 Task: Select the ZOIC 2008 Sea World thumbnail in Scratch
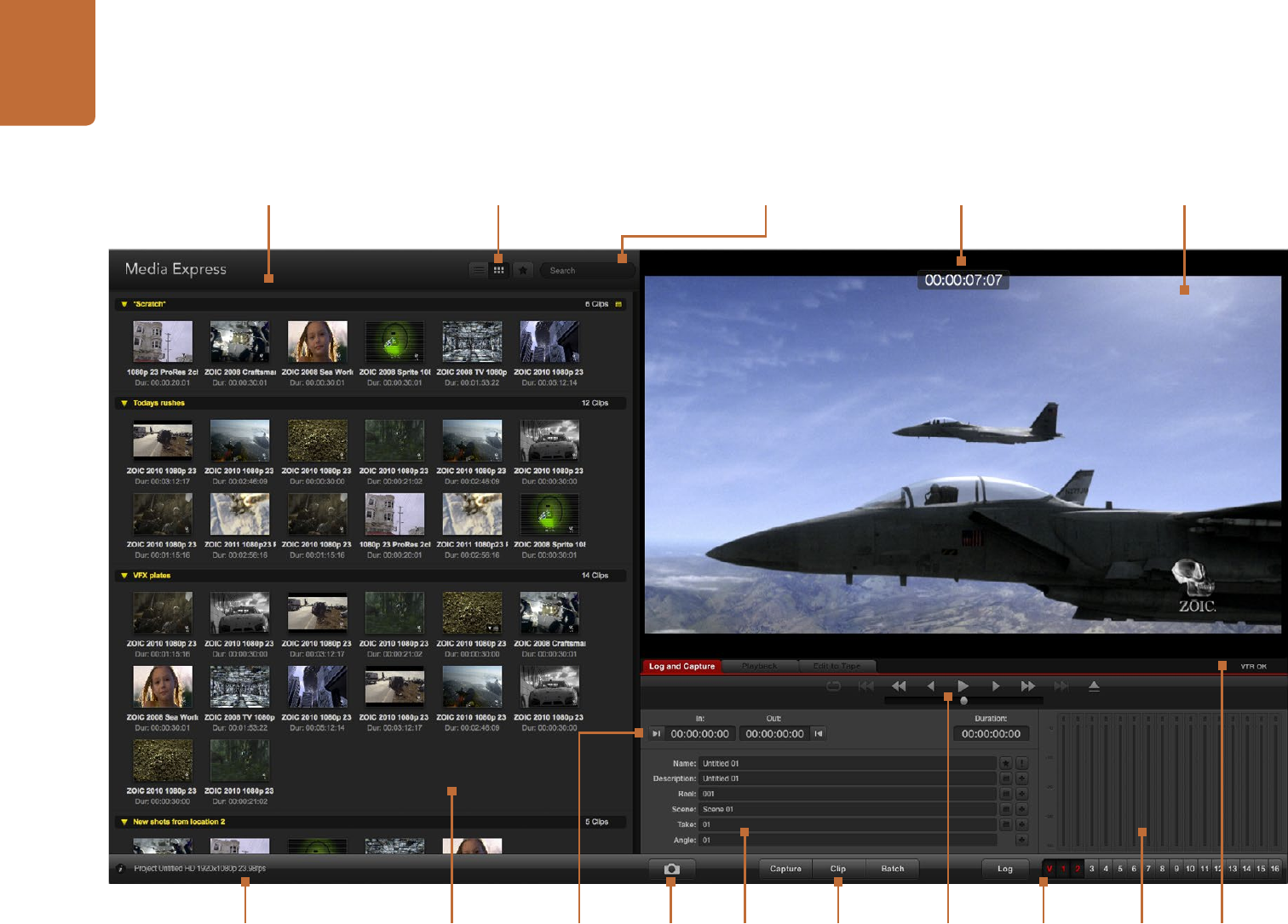click(318, 341)
